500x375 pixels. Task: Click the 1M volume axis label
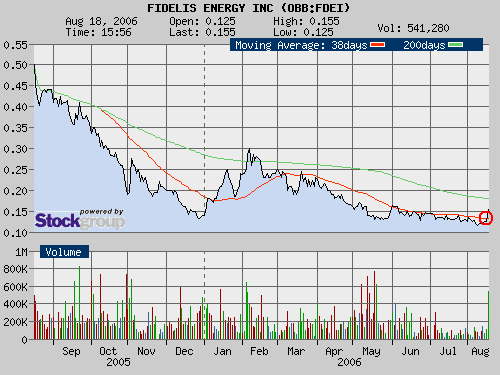(21, 252)
